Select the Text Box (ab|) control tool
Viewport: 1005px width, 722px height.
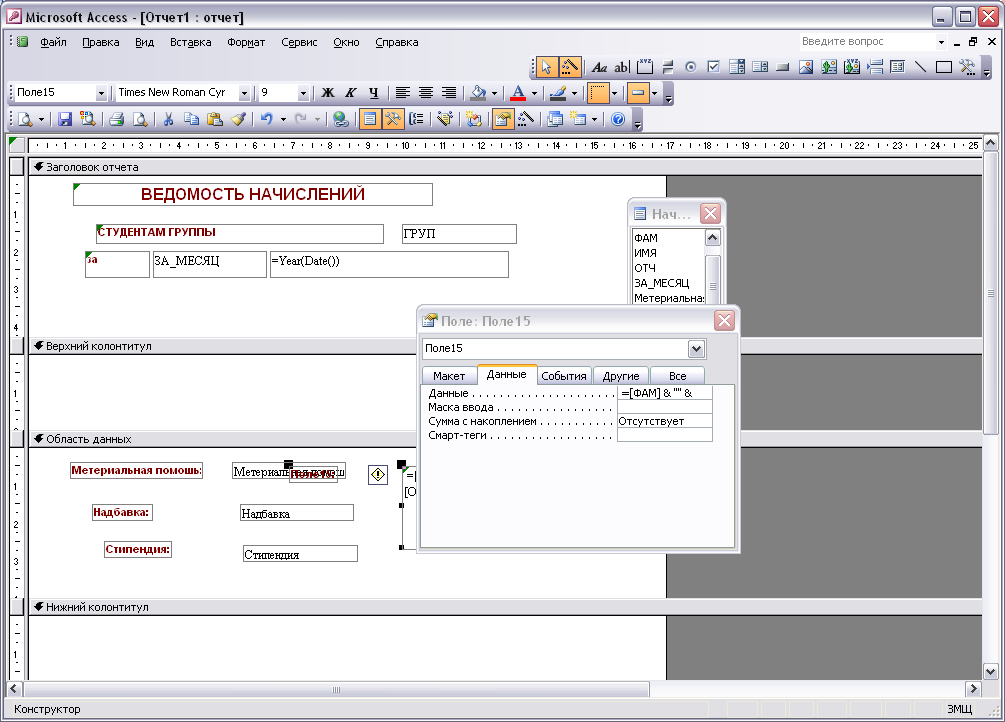[x=622, y=67]
